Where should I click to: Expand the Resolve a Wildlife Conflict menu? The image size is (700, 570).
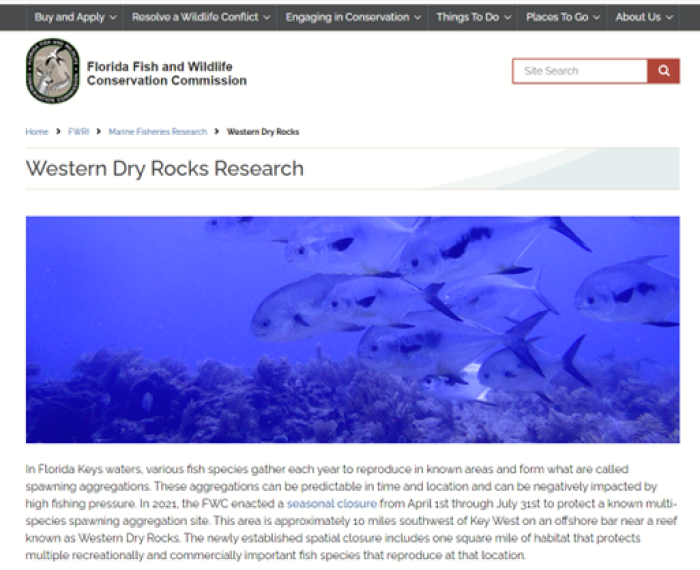[x=200, y=17]
